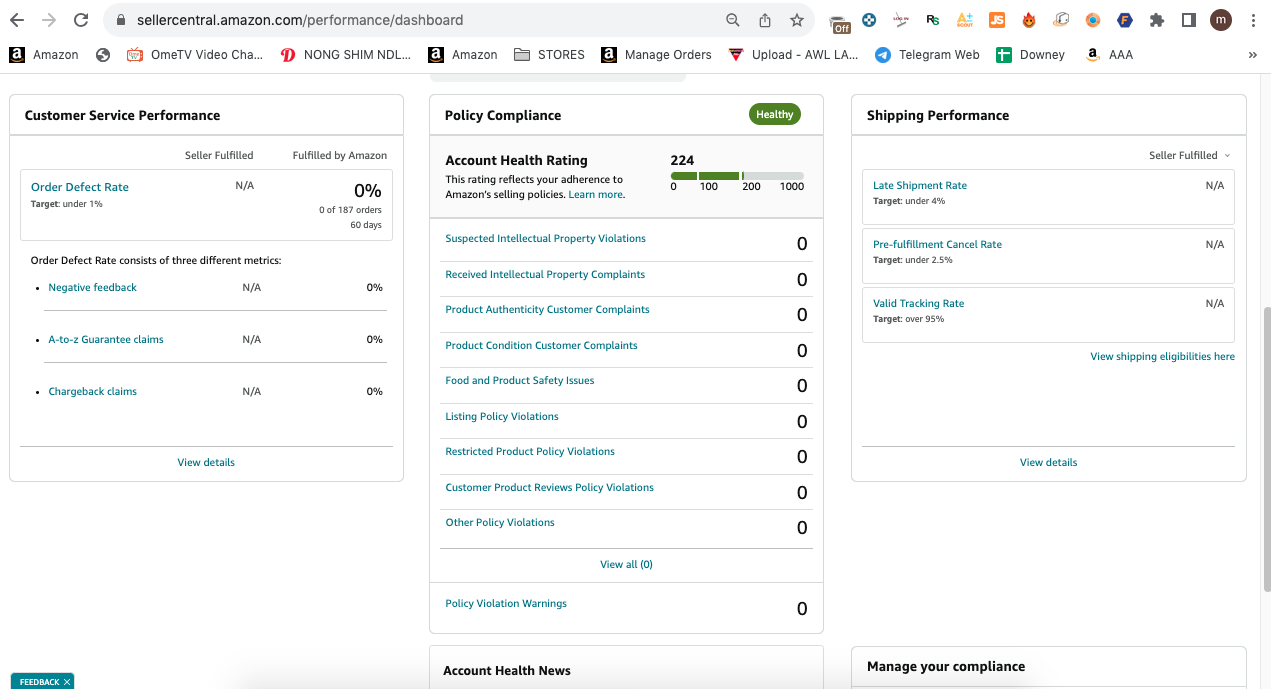Open the RS extension icon
Image resolution: width=1271 pixels, height=689 pixels.
pos(933,20)
